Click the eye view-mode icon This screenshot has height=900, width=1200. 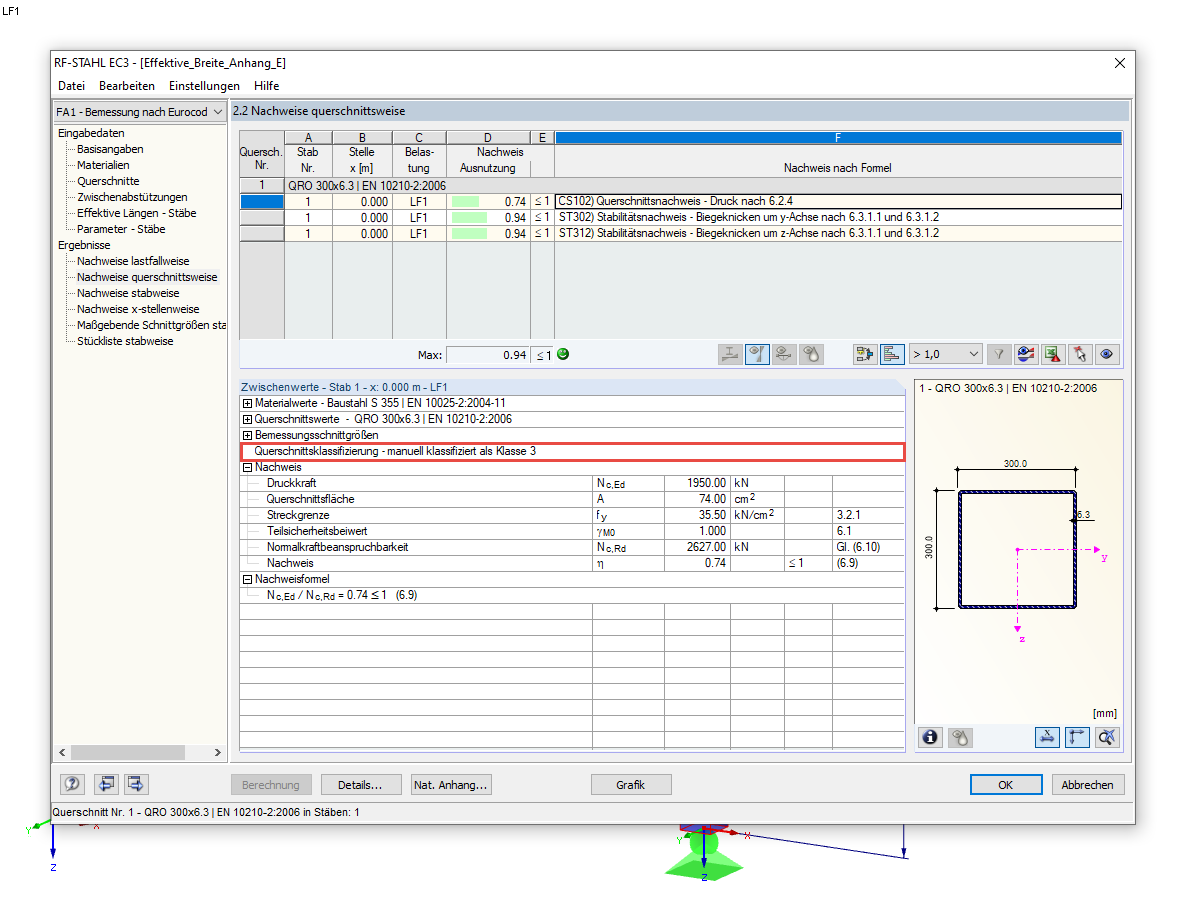click(x=1107, y=354)
